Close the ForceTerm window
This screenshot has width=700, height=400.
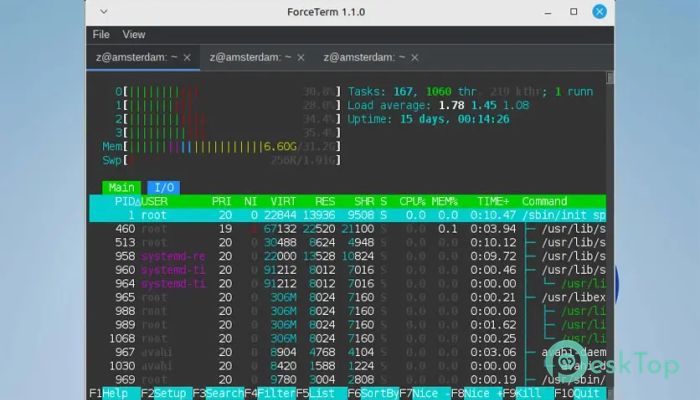coord(599,12)
